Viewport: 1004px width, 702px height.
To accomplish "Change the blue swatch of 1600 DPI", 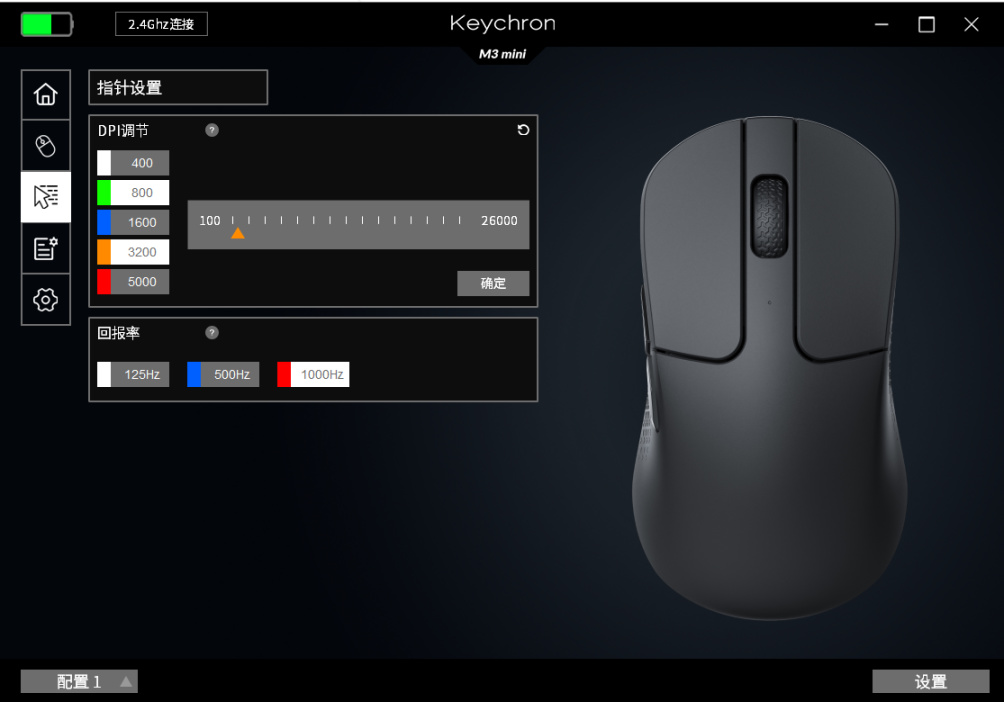I will [x=104, y=222].
